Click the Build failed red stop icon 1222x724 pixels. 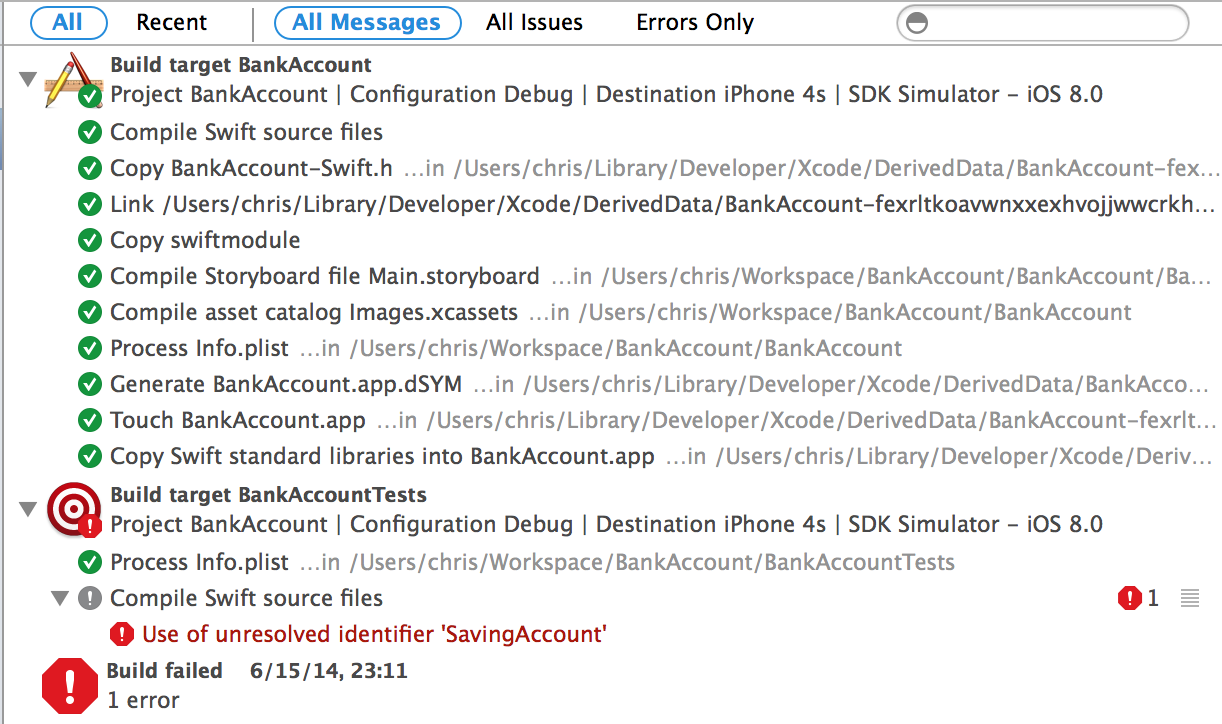(x=69, y=686)
